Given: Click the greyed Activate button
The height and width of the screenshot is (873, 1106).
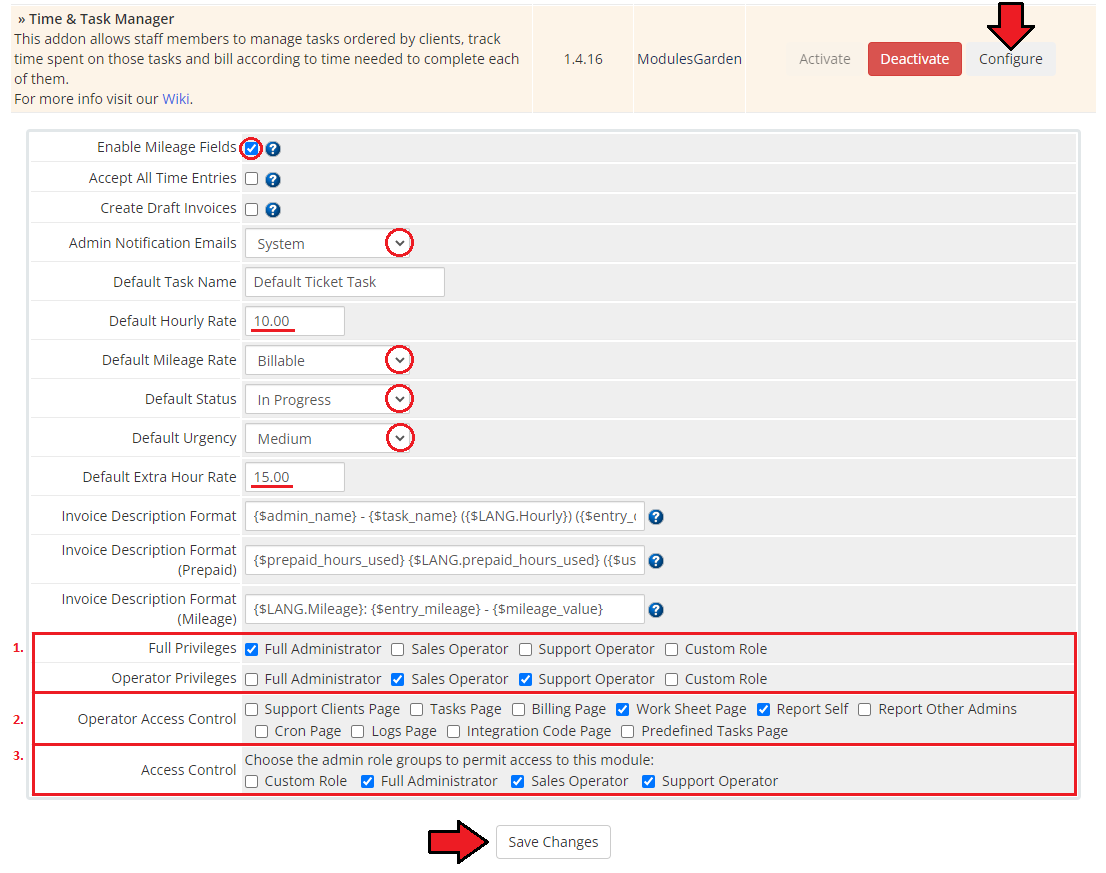Looking at the screenshot, I should pos(825,59).
